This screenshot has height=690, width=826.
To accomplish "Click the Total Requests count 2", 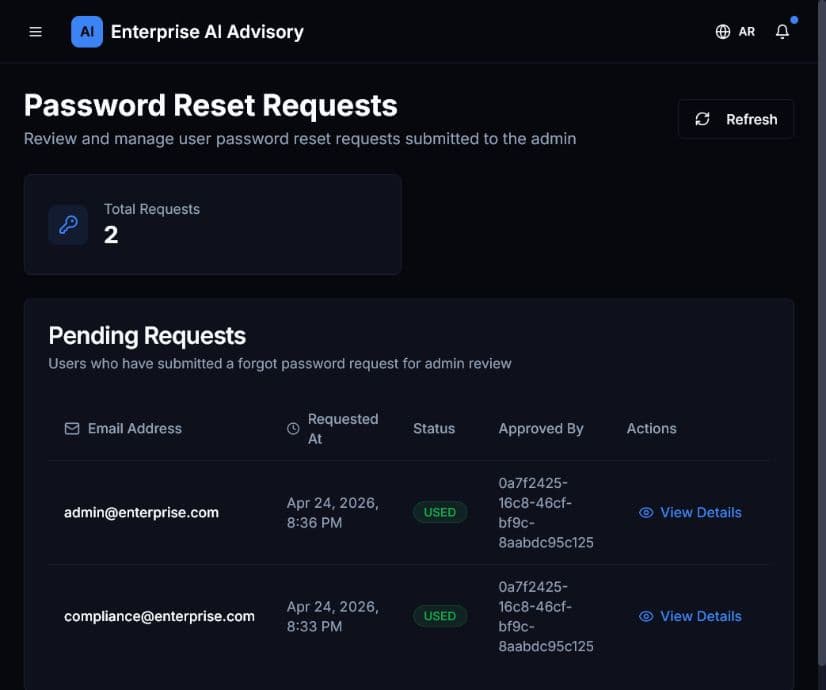I will pos(111,235).
